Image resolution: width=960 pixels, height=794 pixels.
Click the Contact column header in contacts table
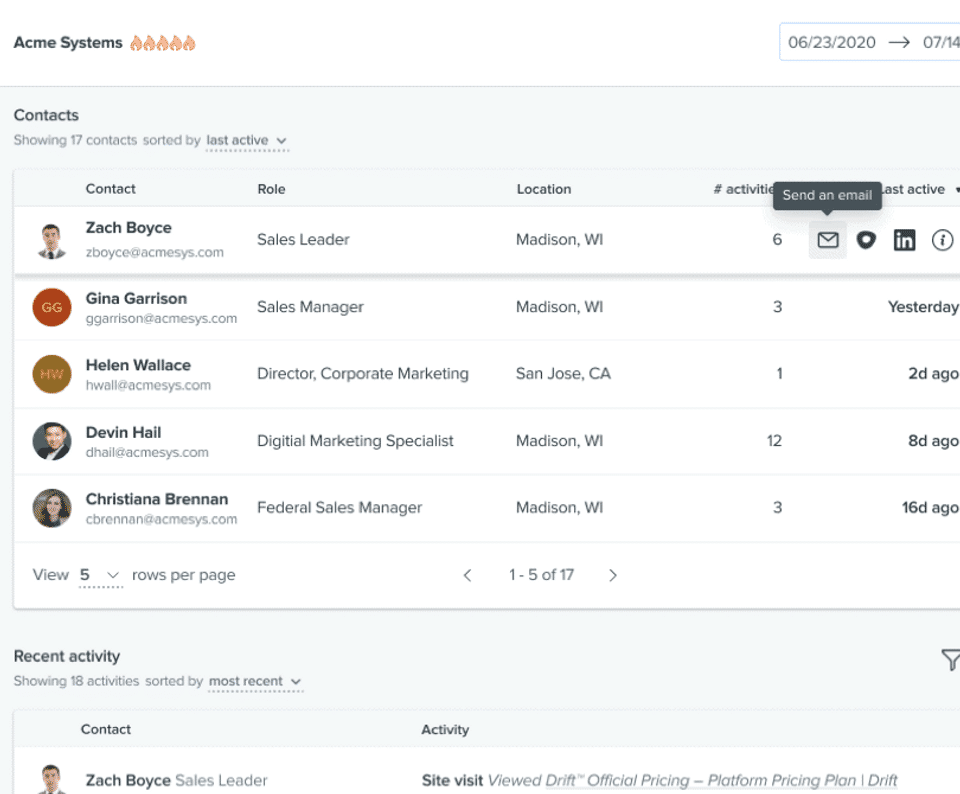(111, 189)
